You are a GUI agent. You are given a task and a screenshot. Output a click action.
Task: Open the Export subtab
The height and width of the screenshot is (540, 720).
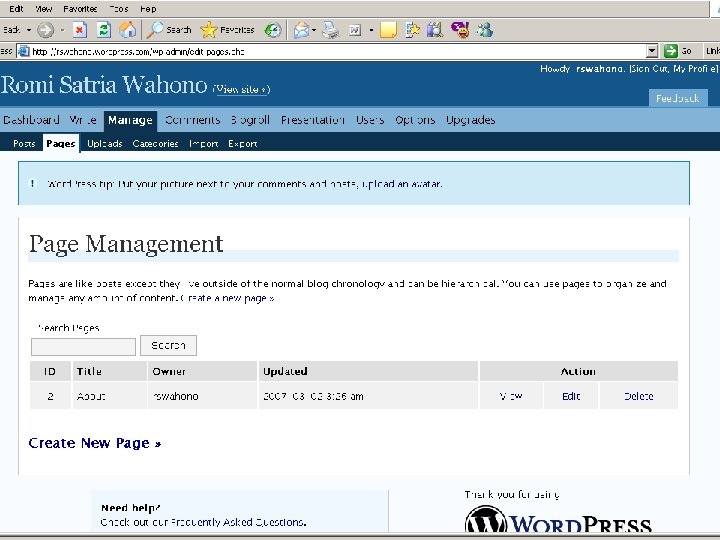pos(242,144)
